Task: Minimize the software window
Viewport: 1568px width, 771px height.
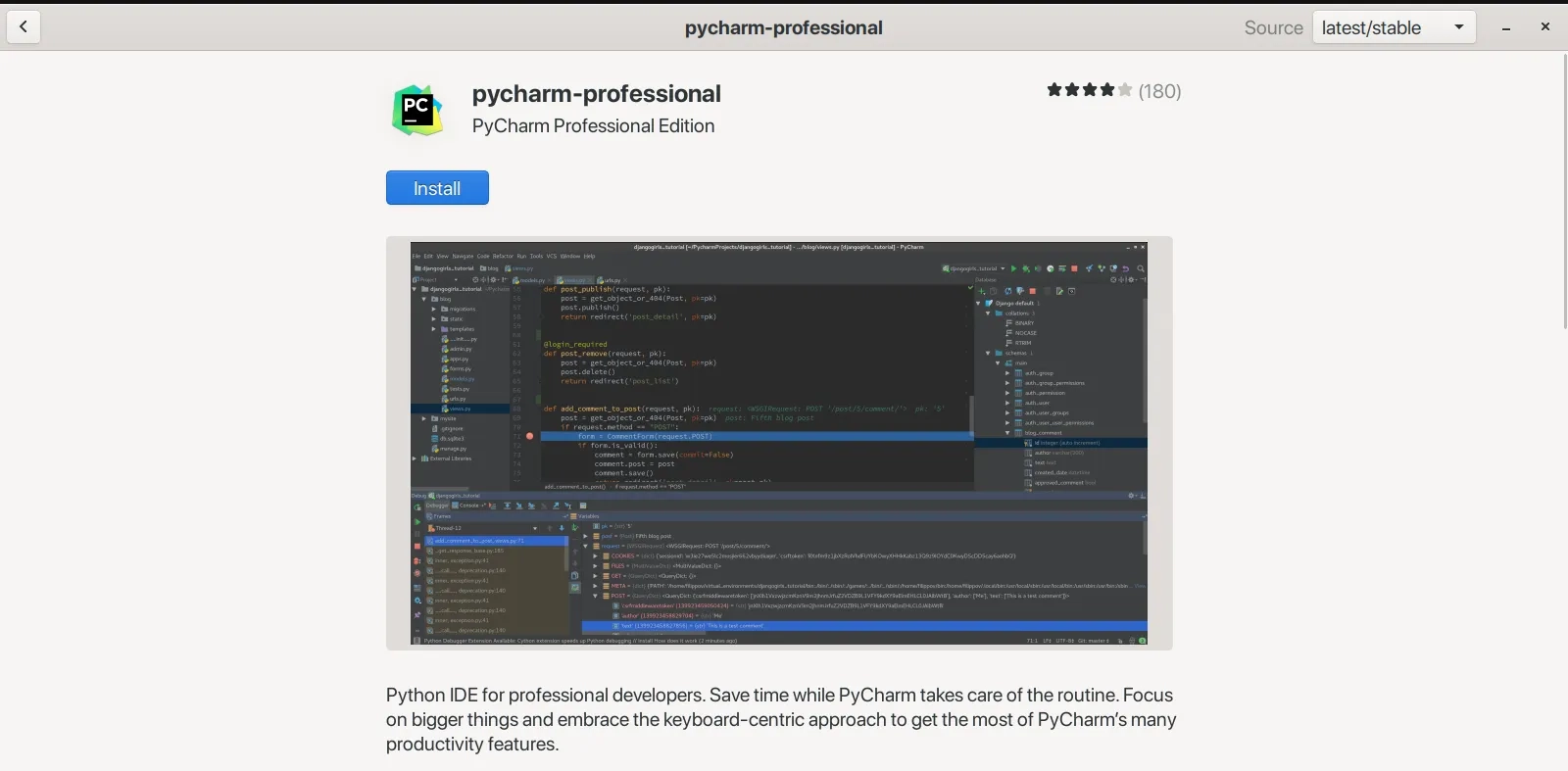Action: [1506, 27]
